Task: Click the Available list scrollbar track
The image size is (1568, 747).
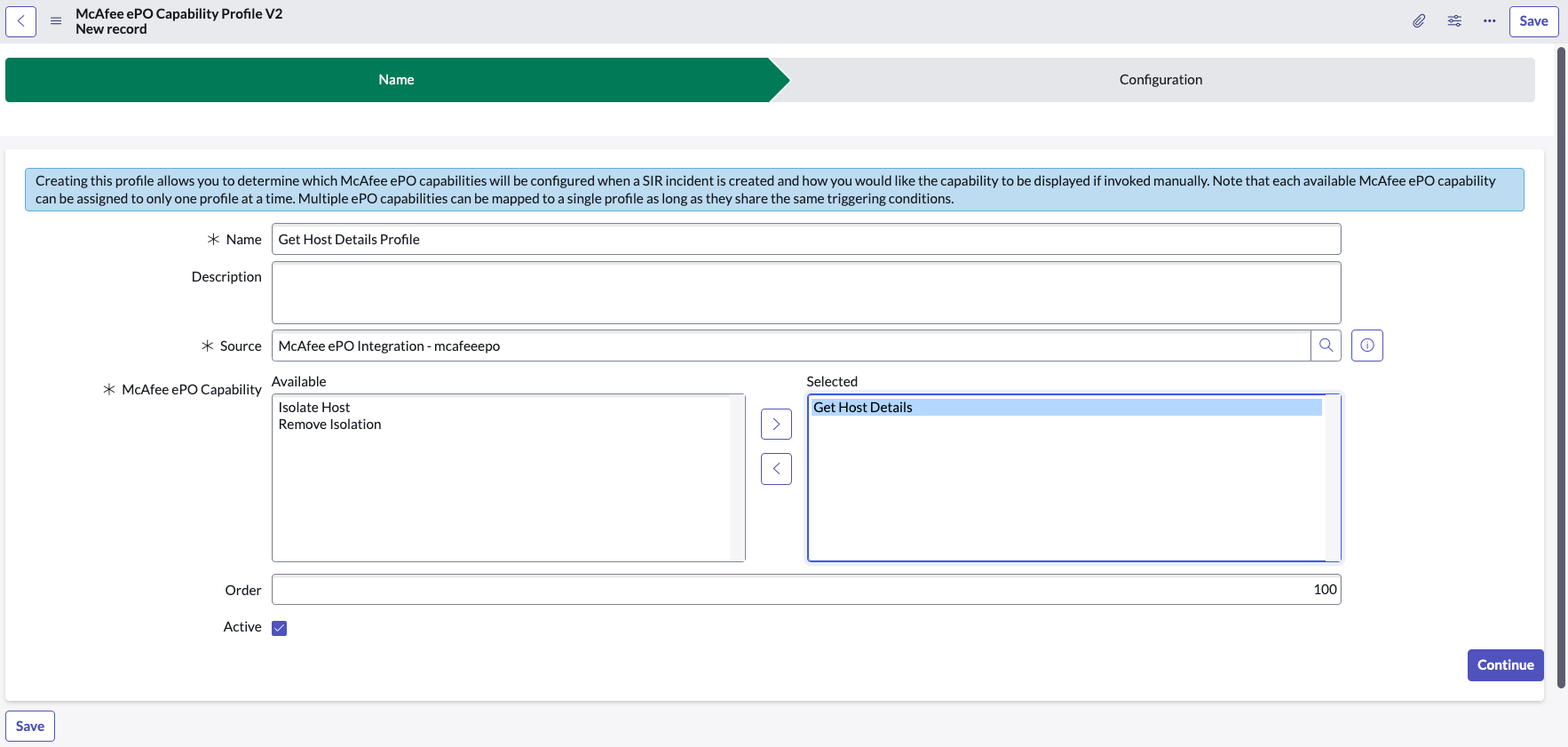Action: click(x=737, y=478)
